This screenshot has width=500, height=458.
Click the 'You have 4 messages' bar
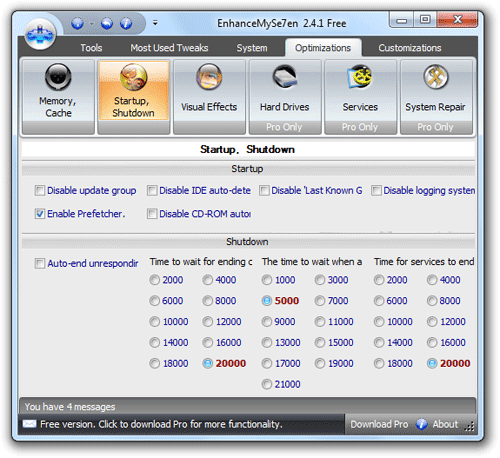[x=247, y=407]
